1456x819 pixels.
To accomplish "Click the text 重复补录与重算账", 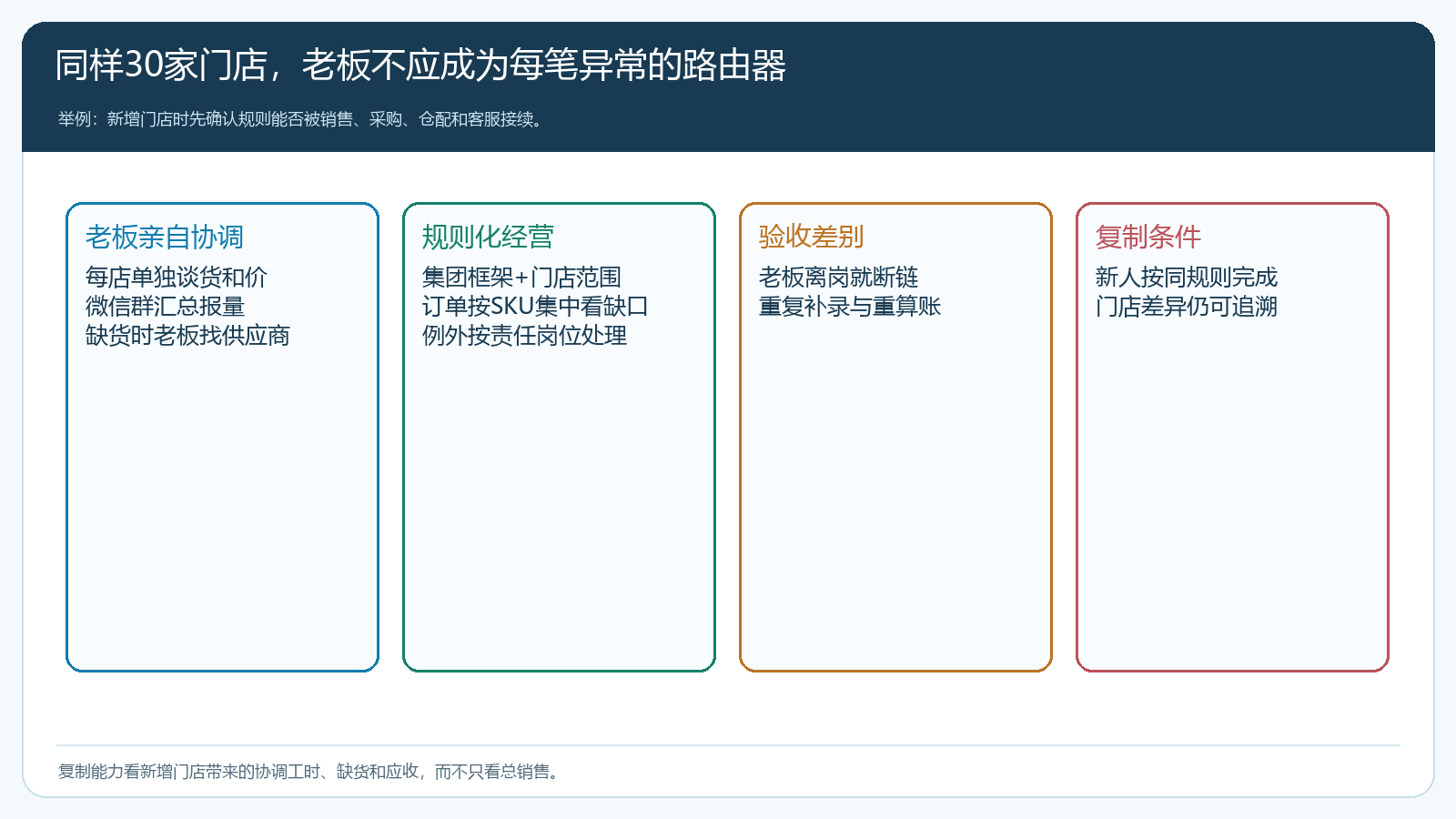I will [x=850, y=306].
